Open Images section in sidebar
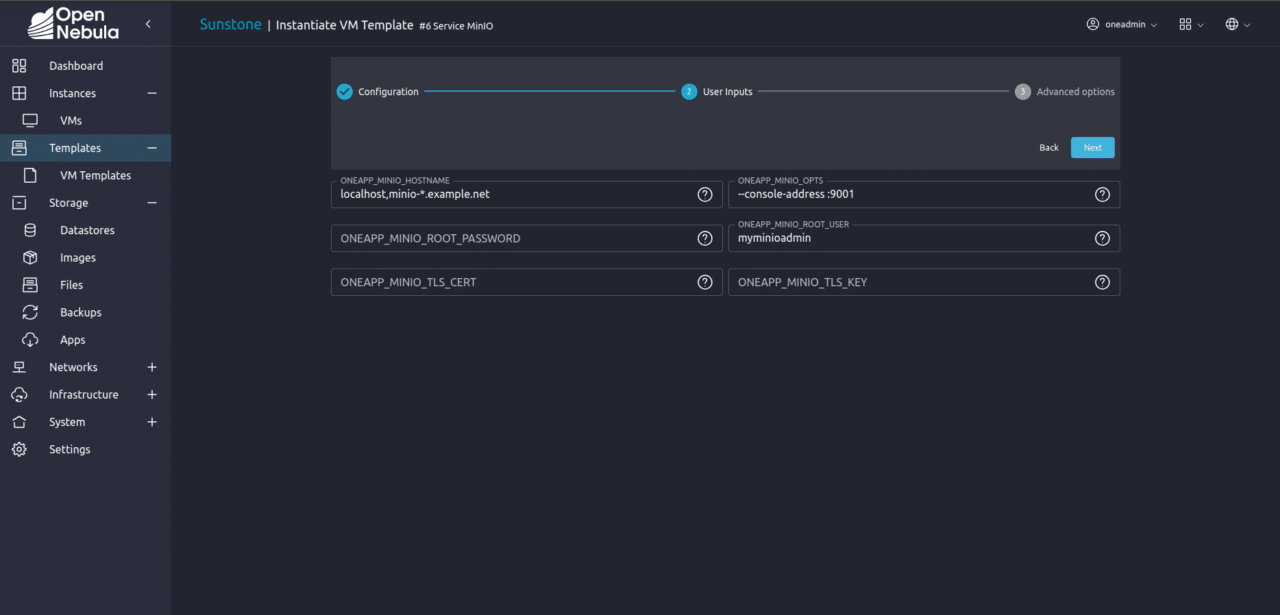The image size is (1280, 615). 78,257
